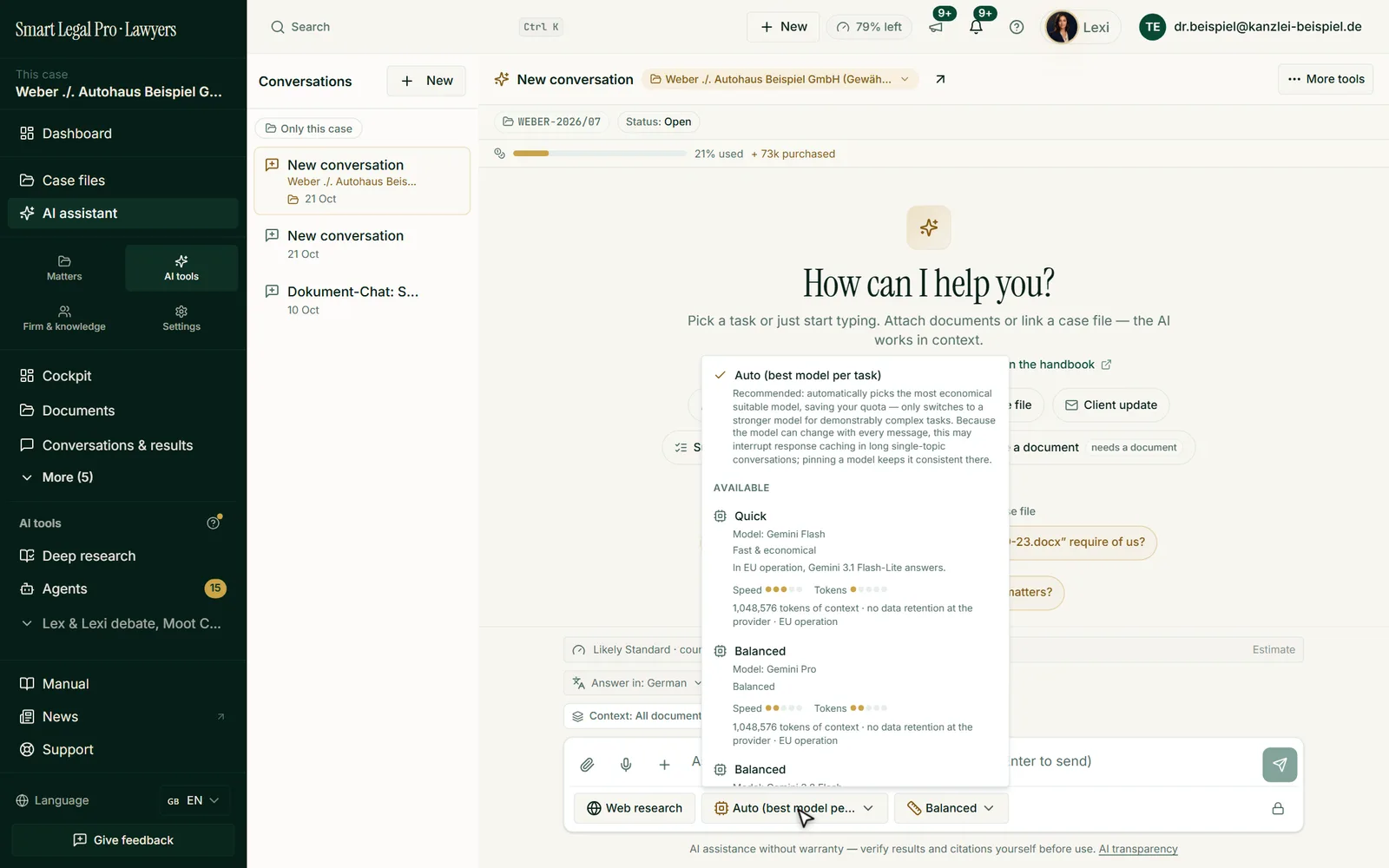Image resolution: width=1389 pixels, height=868 pixels.
Task: Open the case selector Weber ./. Autohaus dropdown
Action: (780, 79)
